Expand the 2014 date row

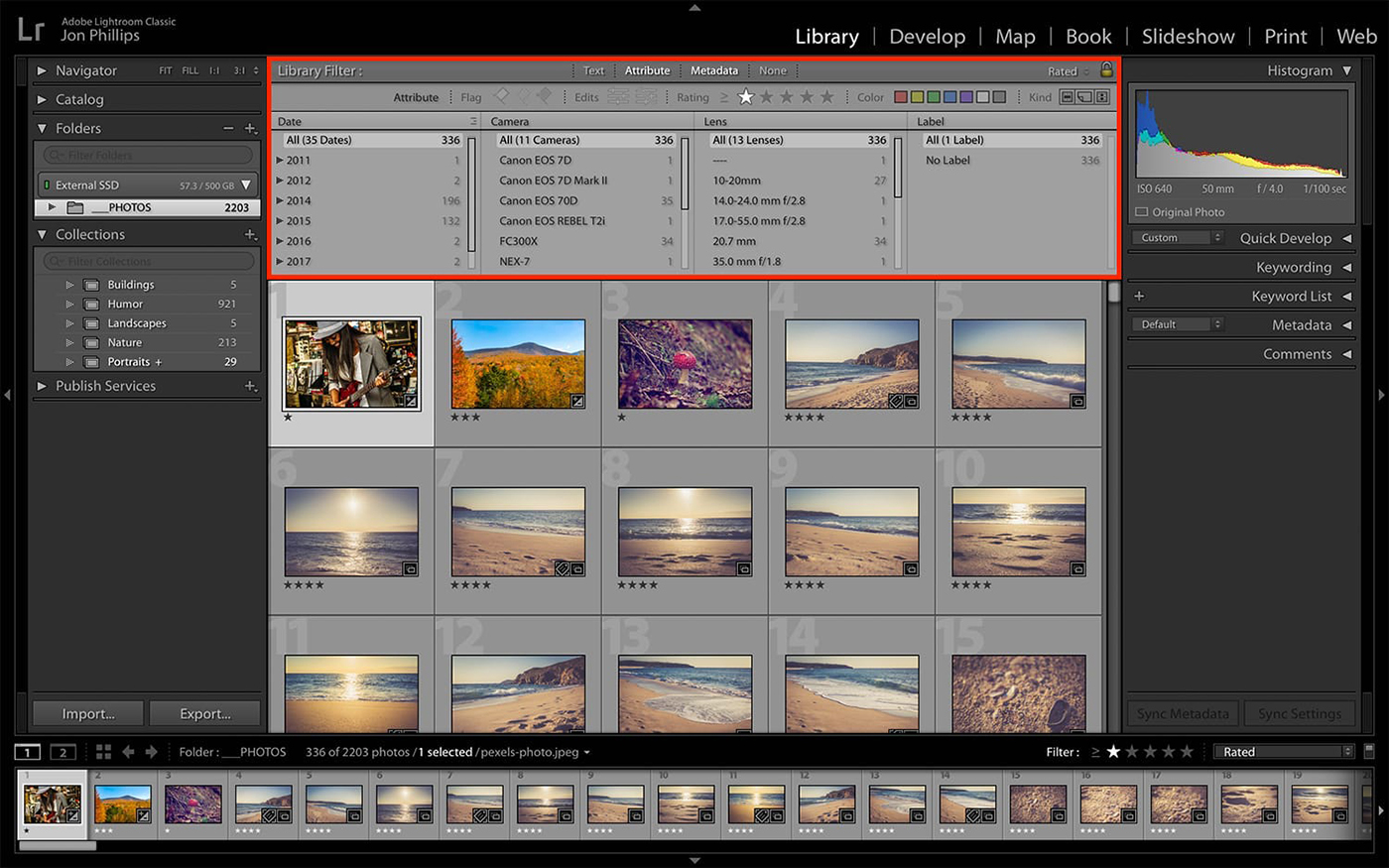[280, 200]
